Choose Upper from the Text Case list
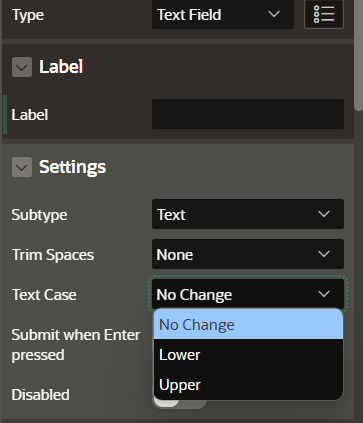Viewport: 363px width, 423px height. click(248, 385)
